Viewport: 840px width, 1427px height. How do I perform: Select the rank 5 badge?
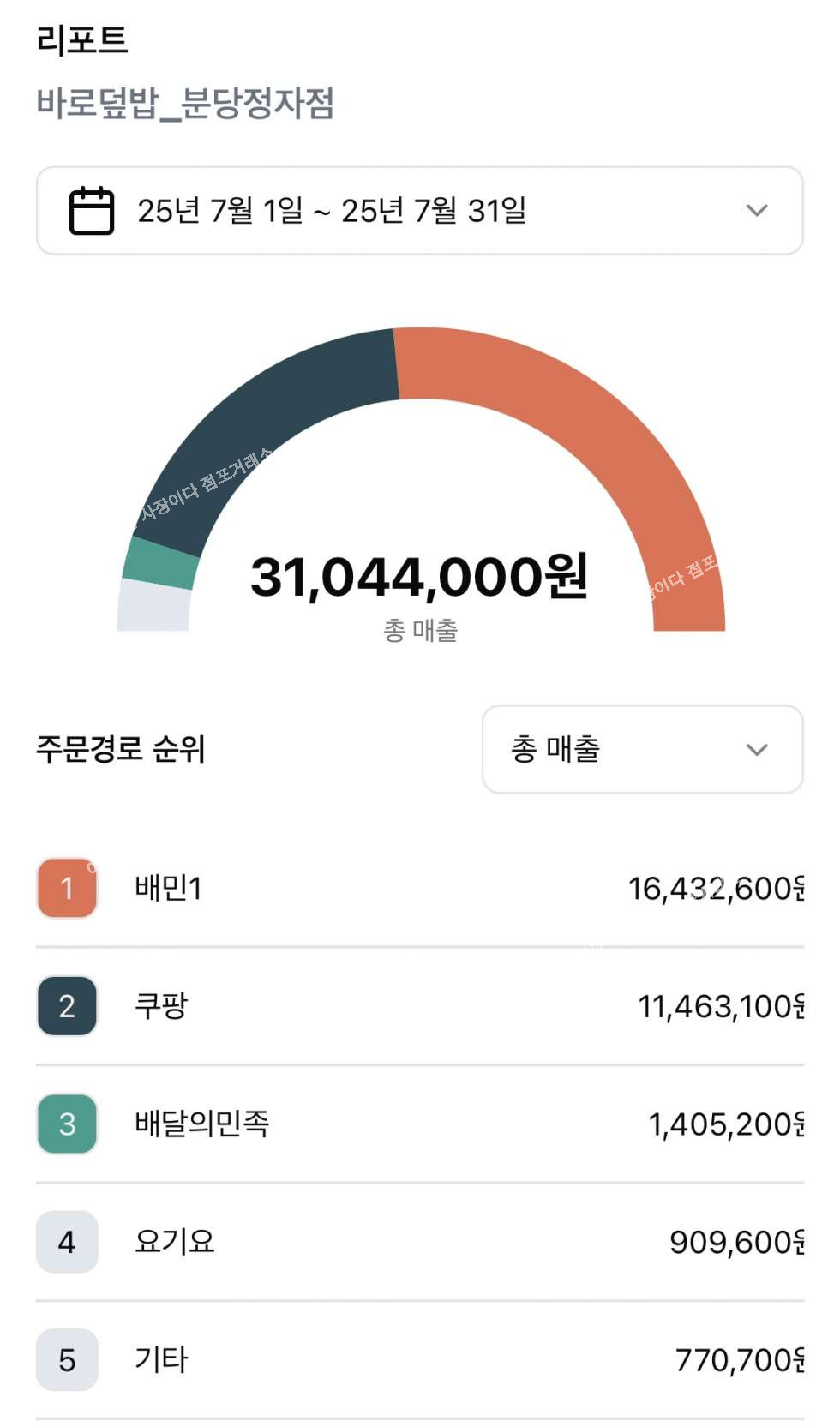pos(67,1360)
